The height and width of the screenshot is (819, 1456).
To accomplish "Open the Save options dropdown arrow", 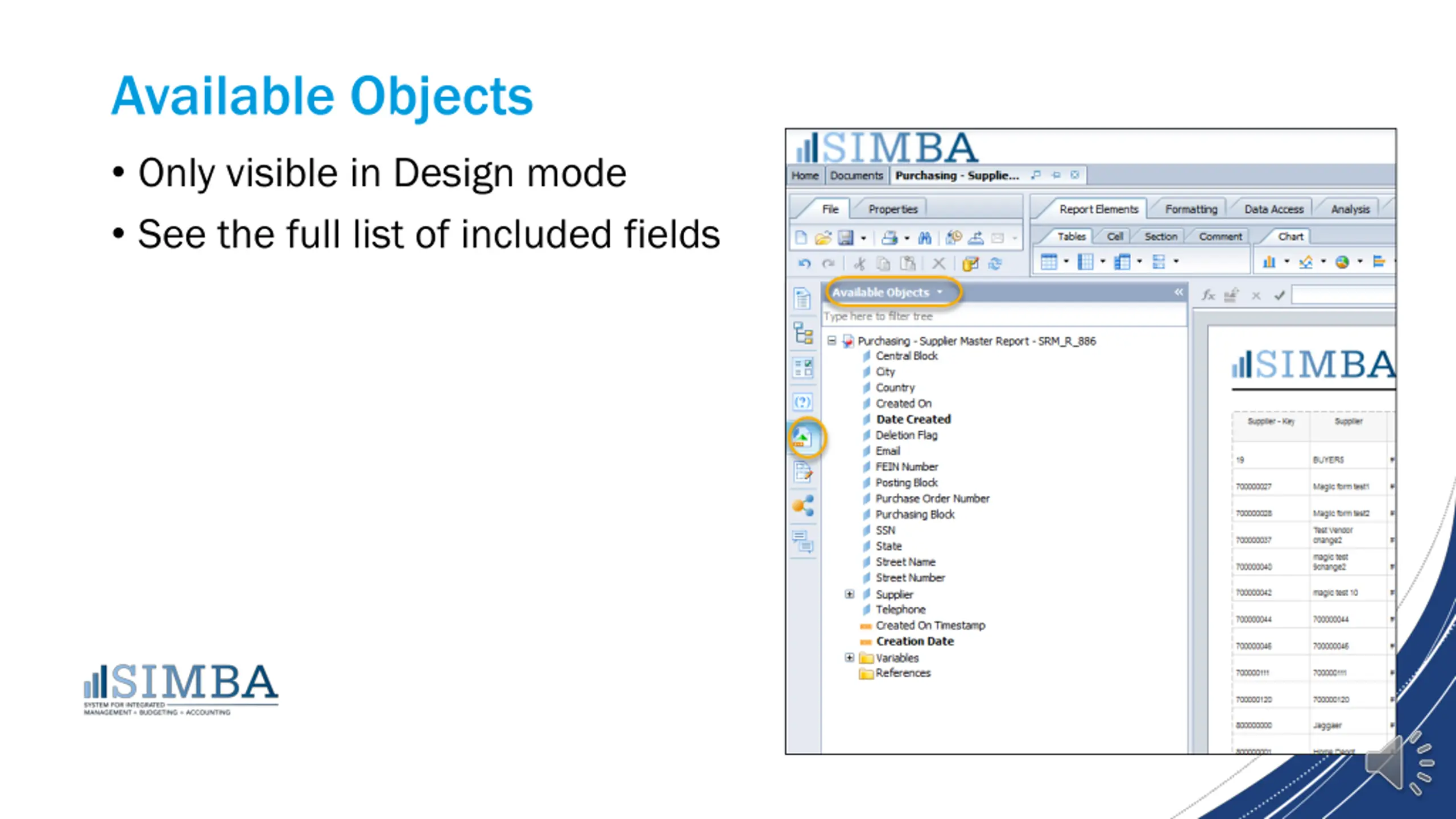I will [863, 238].
